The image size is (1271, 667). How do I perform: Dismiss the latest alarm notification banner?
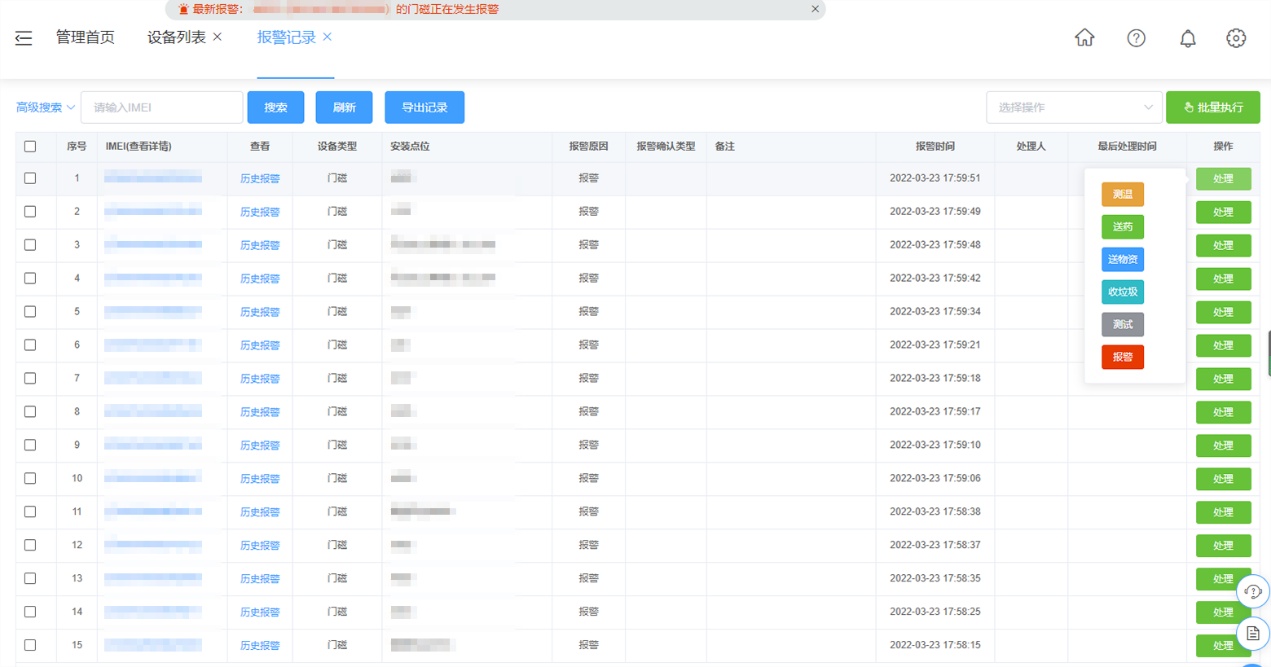click(x=815, y=9)
